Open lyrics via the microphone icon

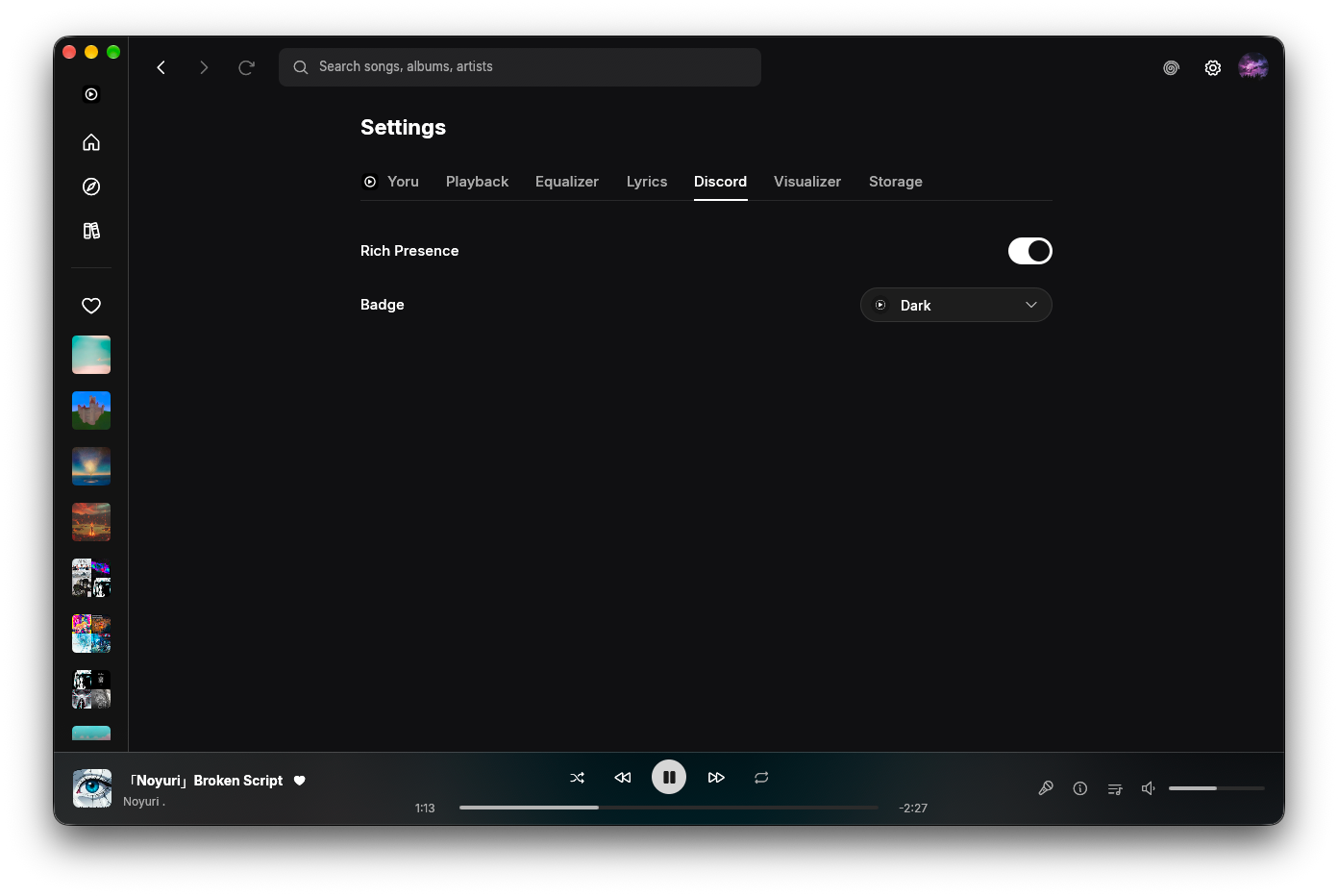pyautogui.click(x=1046, y=788)
